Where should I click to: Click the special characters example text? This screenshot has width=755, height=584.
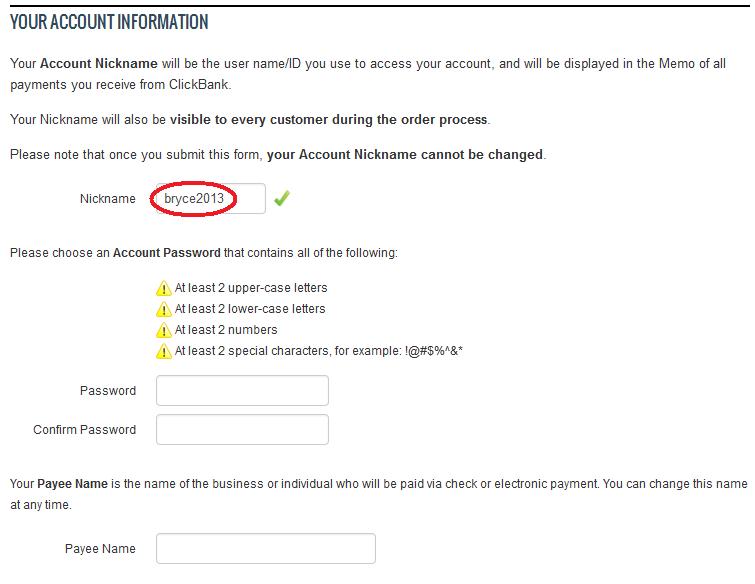tap(318, 351)
